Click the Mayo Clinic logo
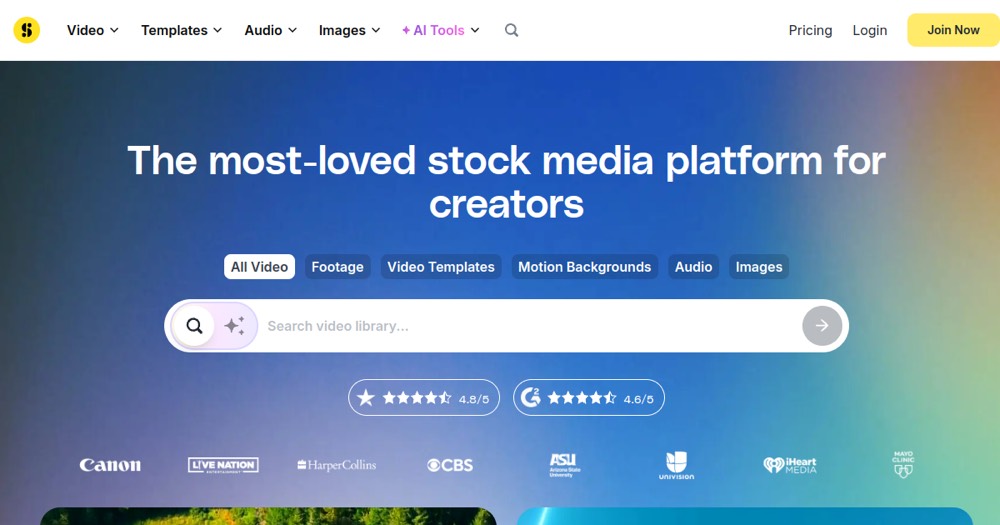1000x525 pixels. tap(903, 464)
